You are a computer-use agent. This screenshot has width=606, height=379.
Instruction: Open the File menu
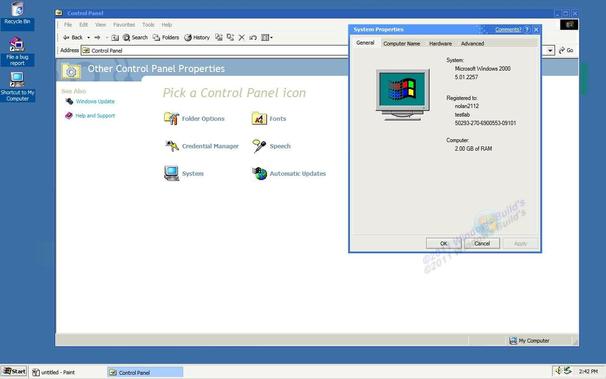pos(68,25)
